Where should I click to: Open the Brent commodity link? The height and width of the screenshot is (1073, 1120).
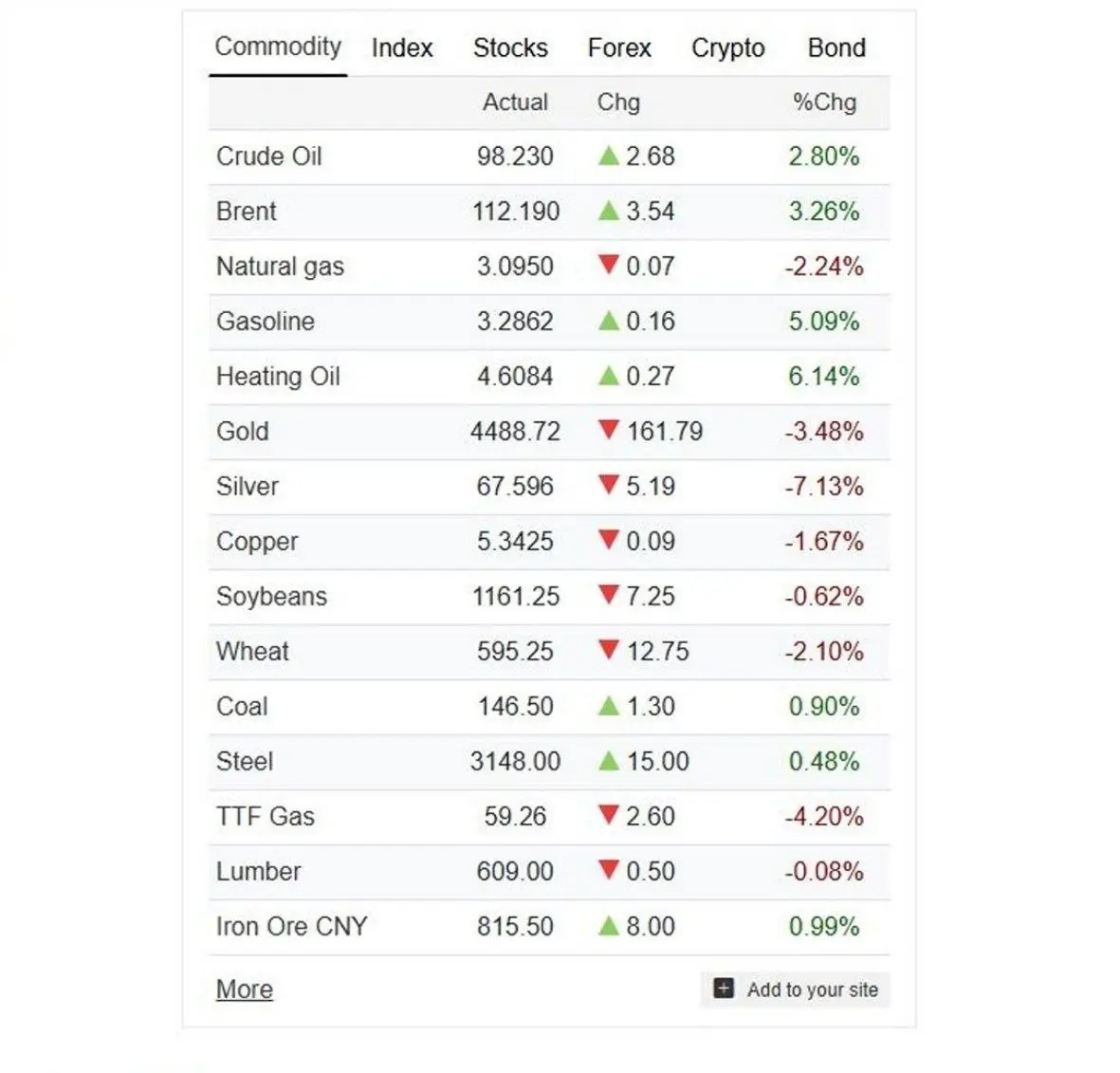(x=247, y=211)
